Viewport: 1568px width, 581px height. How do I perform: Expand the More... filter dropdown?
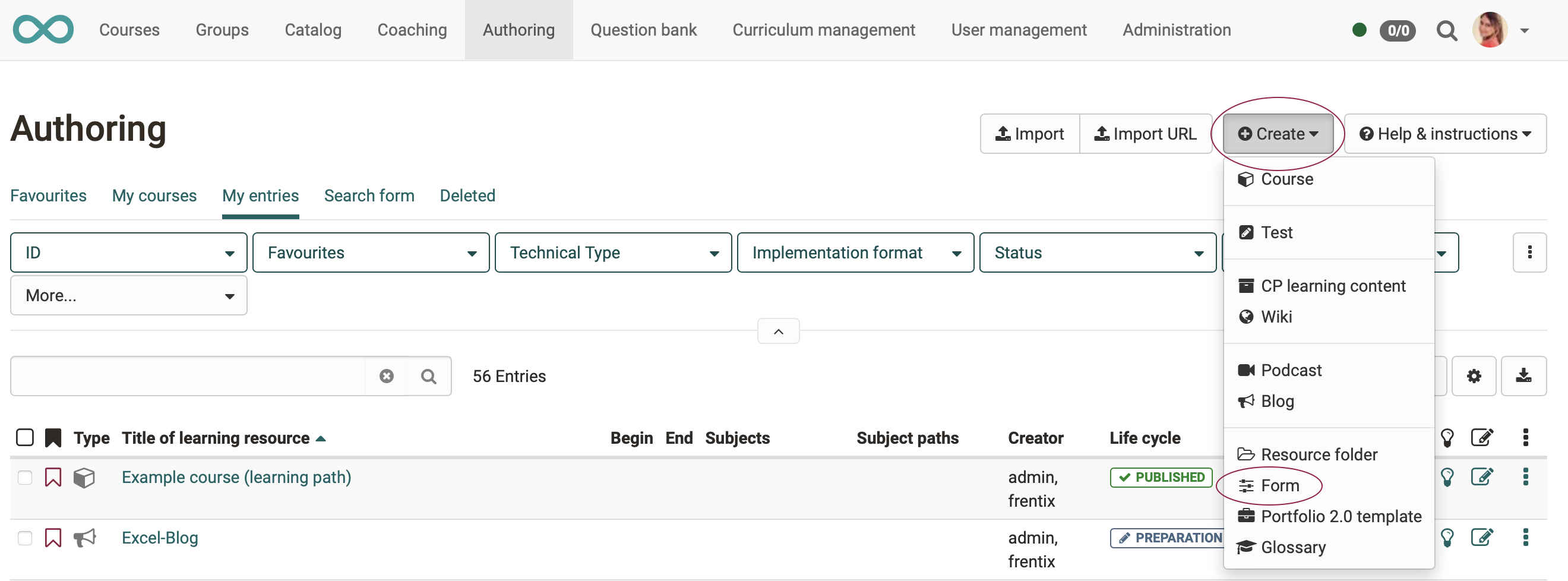click(x=128, y=295)
